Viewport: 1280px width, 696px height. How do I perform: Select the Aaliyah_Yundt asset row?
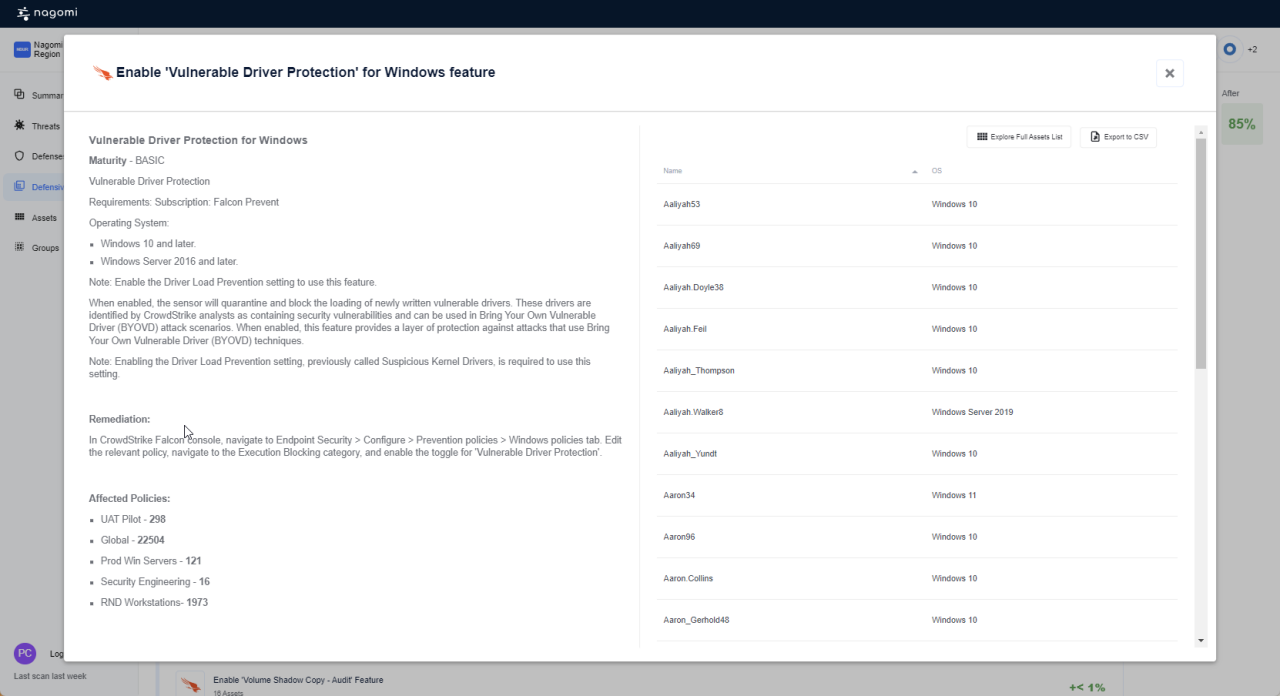917,454
